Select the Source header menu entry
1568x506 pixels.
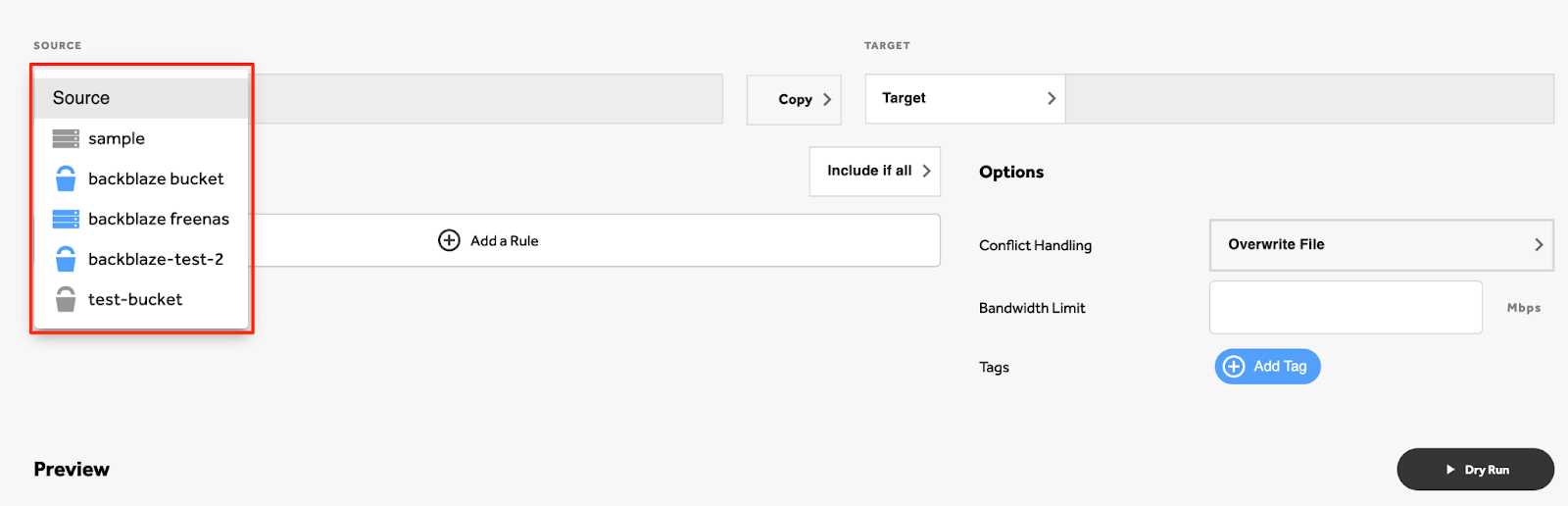141,98
